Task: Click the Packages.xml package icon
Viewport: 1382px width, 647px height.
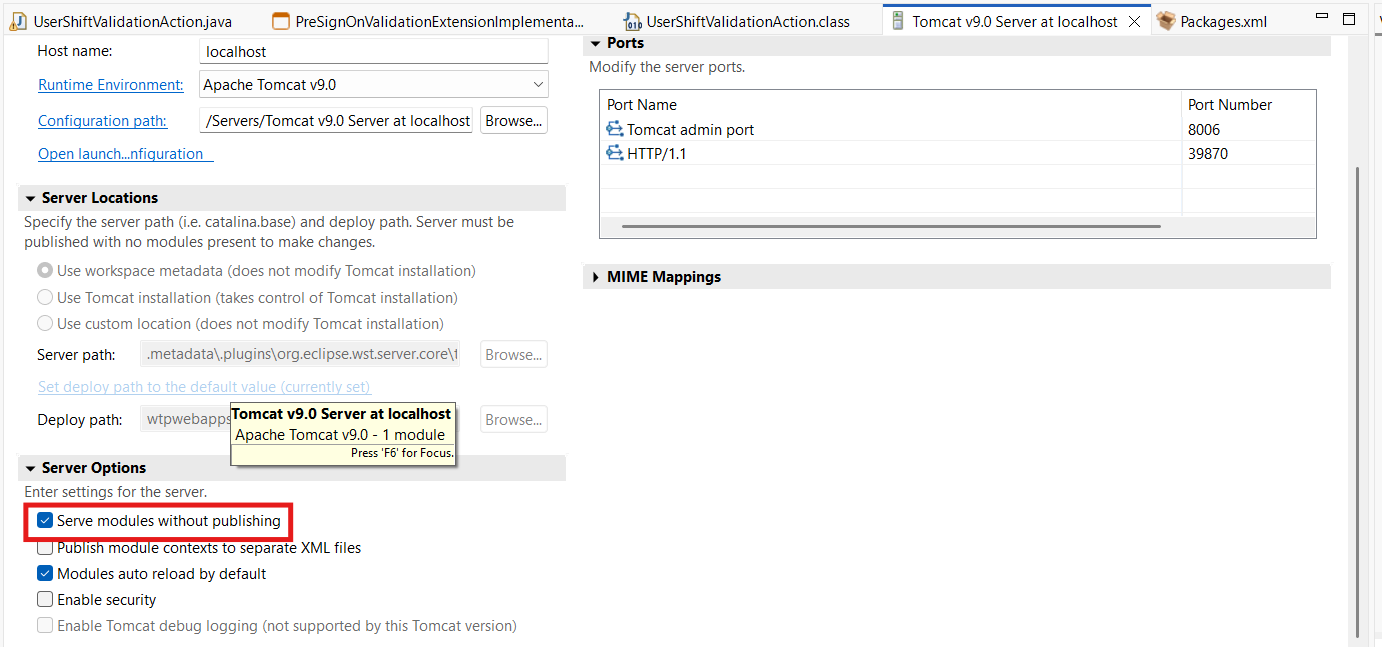Action: click(1165, 21)
